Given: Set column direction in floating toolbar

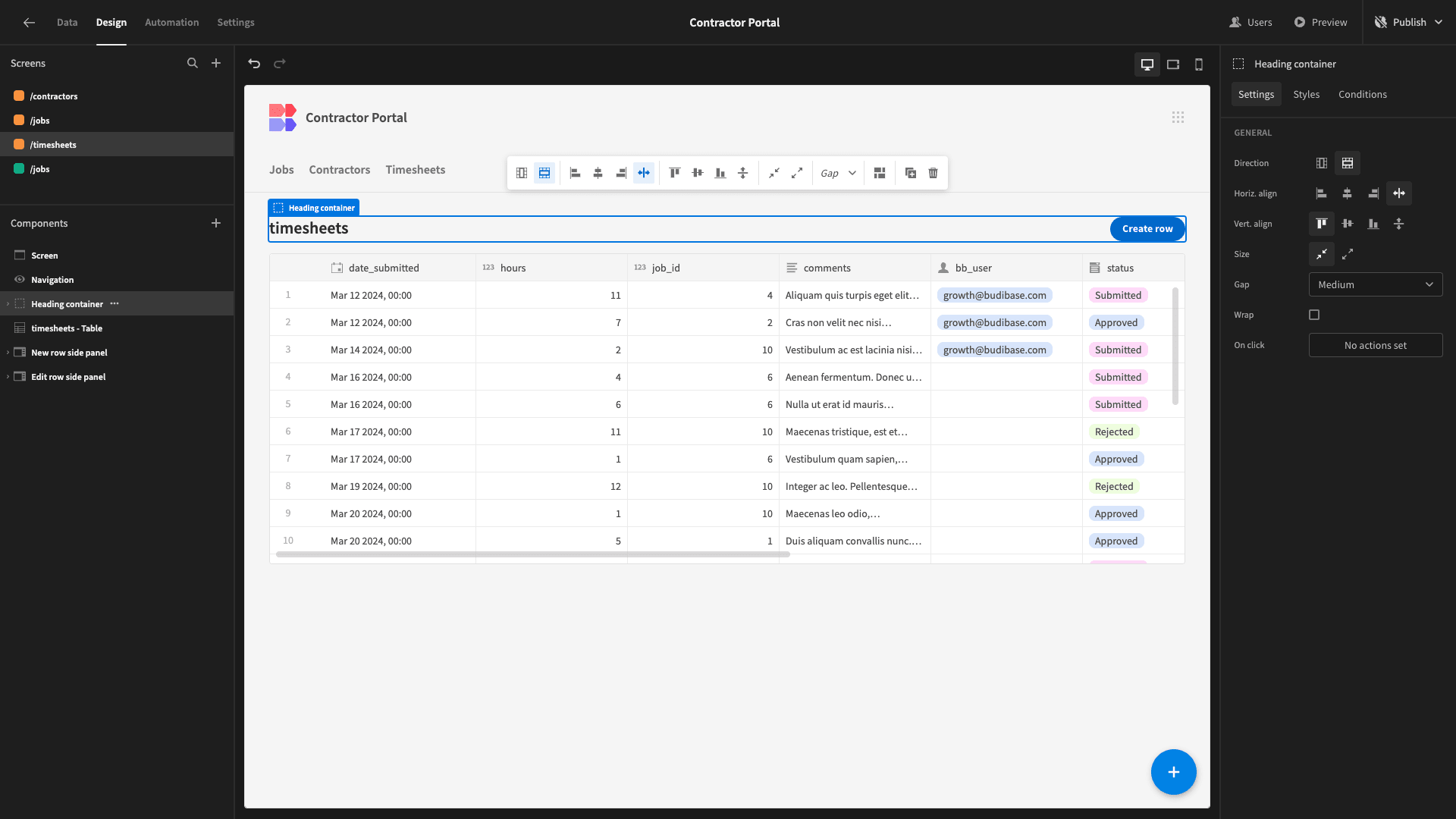Looking at the screenshot, I should click(522, 174).
